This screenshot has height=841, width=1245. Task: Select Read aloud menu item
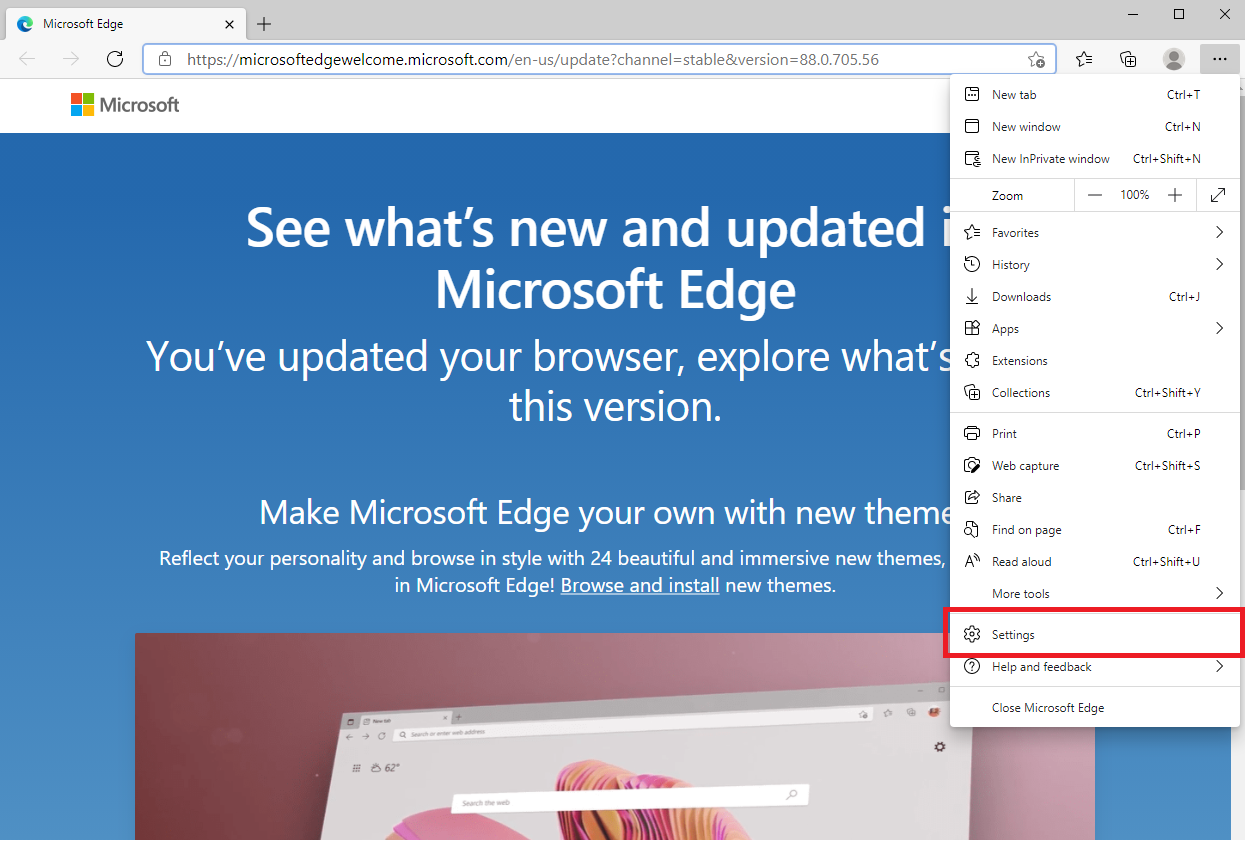click(1094, 562)
